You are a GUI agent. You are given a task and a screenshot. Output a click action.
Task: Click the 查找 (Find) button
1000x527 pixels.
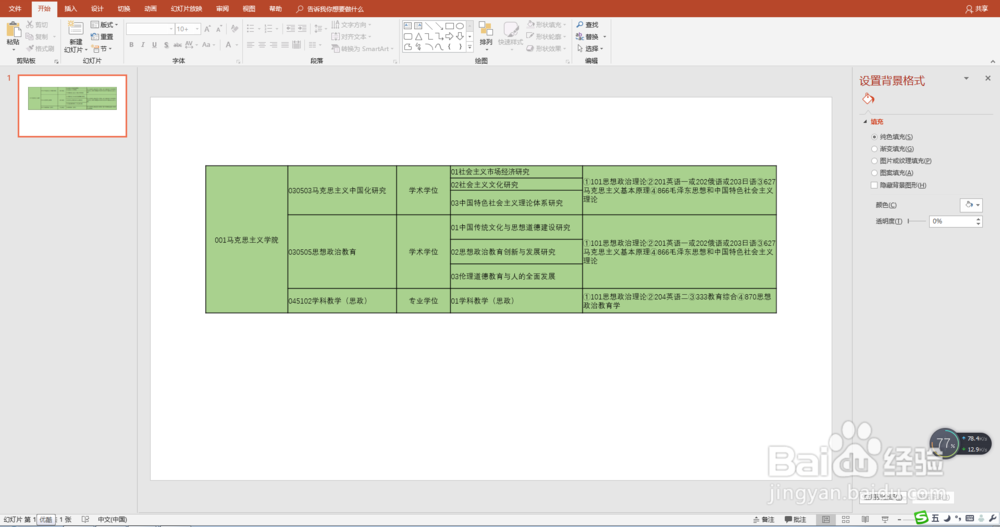point(587,25)
